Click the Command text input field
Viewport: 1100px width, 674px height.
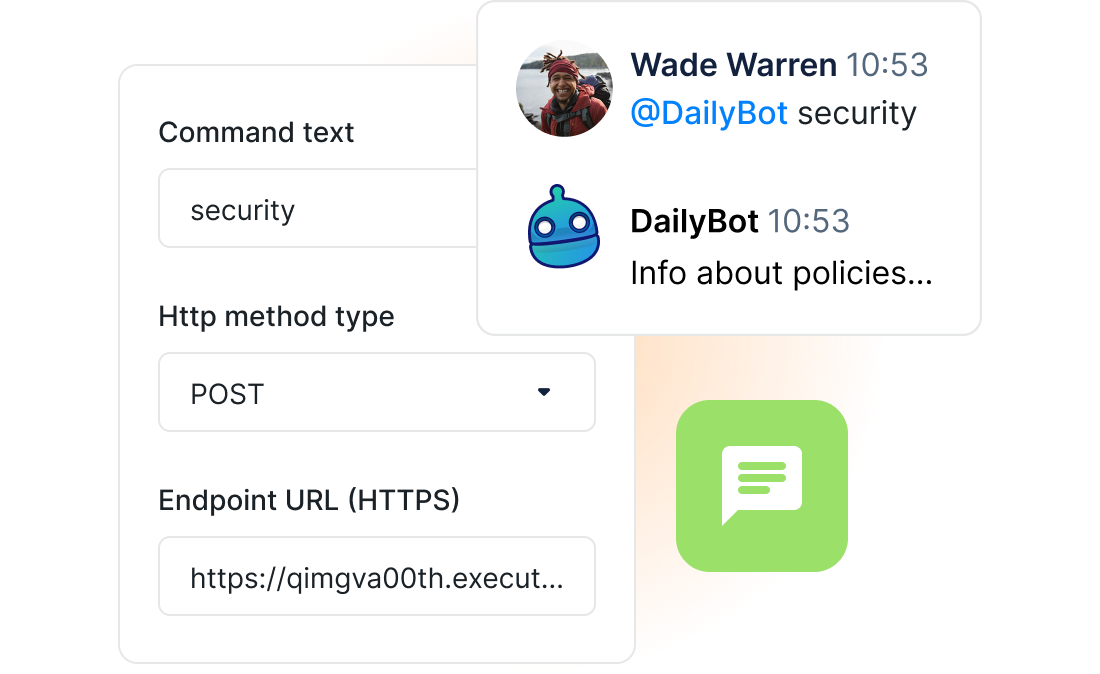[318, 208]
